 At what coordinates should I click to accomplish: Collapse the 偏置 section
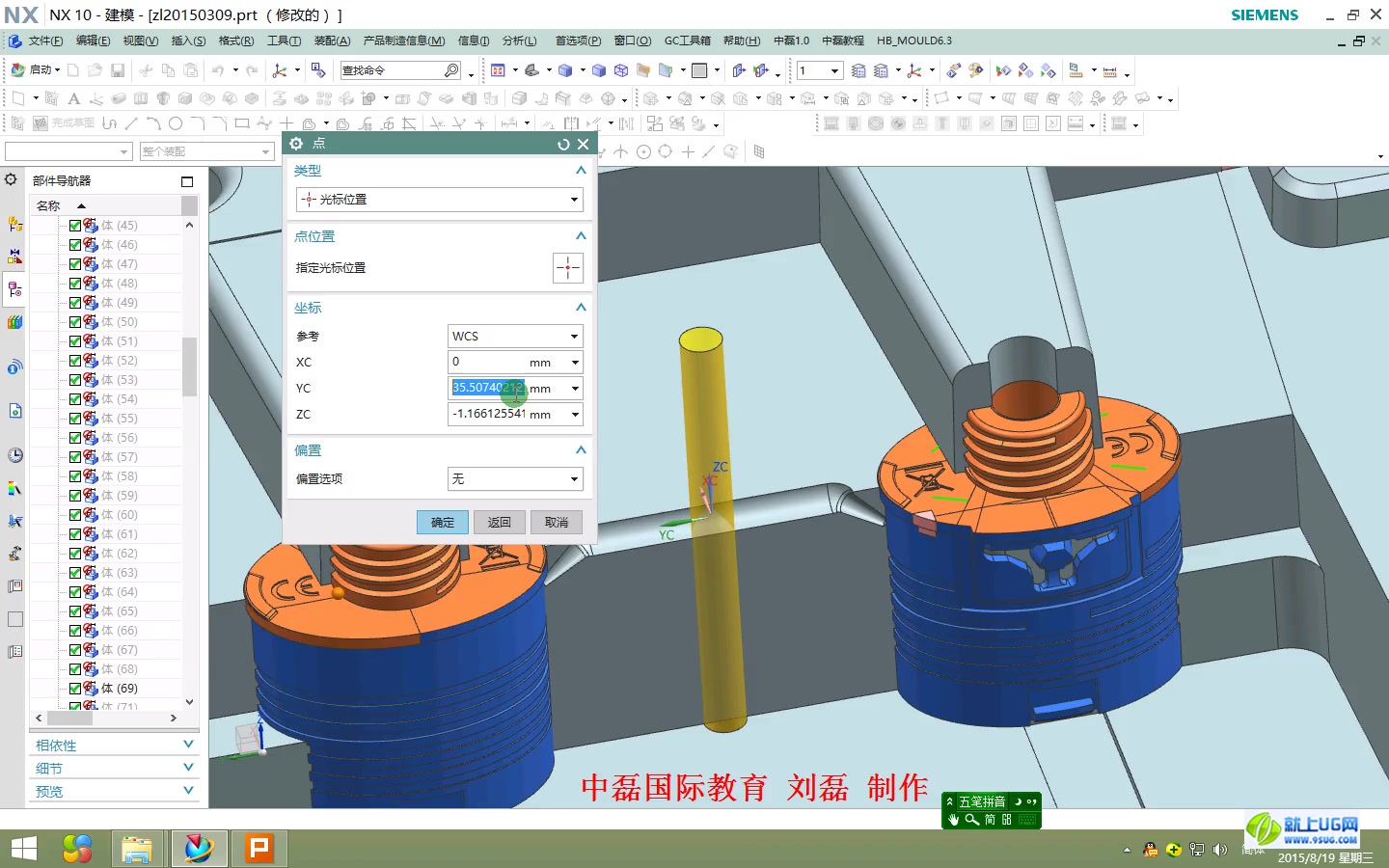tap(581, 449)
